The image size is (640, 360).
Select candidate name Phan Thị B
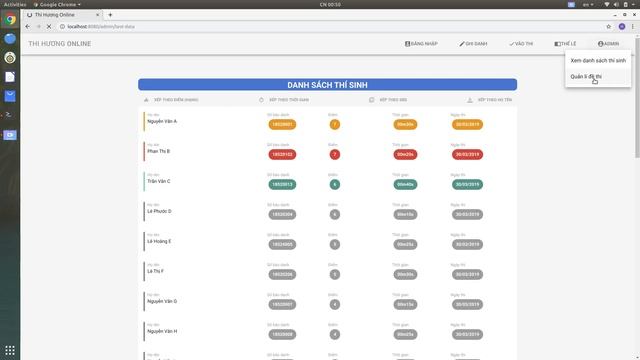click(x=158, y=151)
